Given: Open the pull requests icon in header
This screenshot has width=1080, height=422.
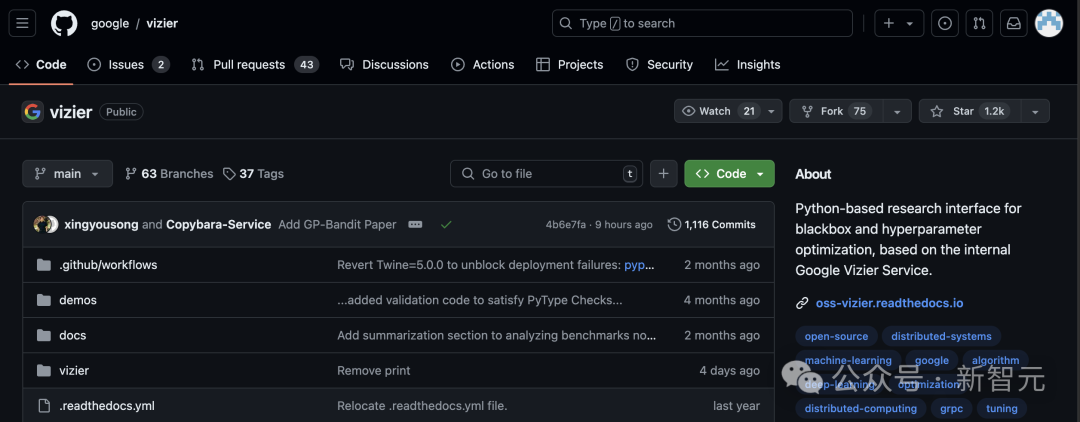Looking at the screenshot, I should coord(980,23).
